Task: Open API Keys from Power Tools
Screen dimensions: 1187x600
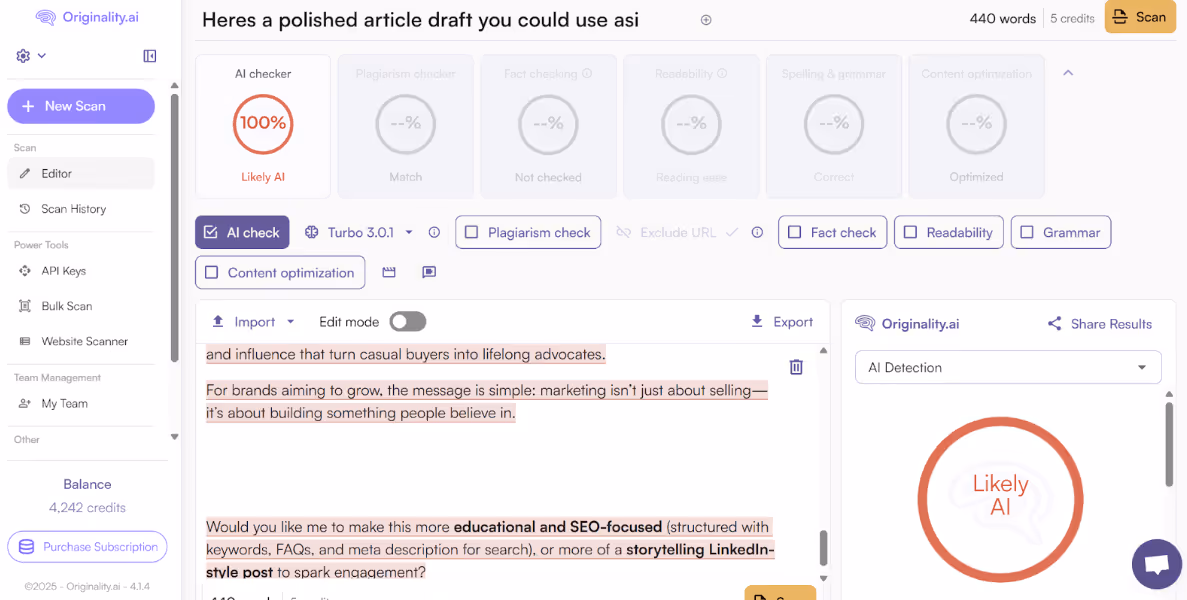Action: tap(62, 270)
